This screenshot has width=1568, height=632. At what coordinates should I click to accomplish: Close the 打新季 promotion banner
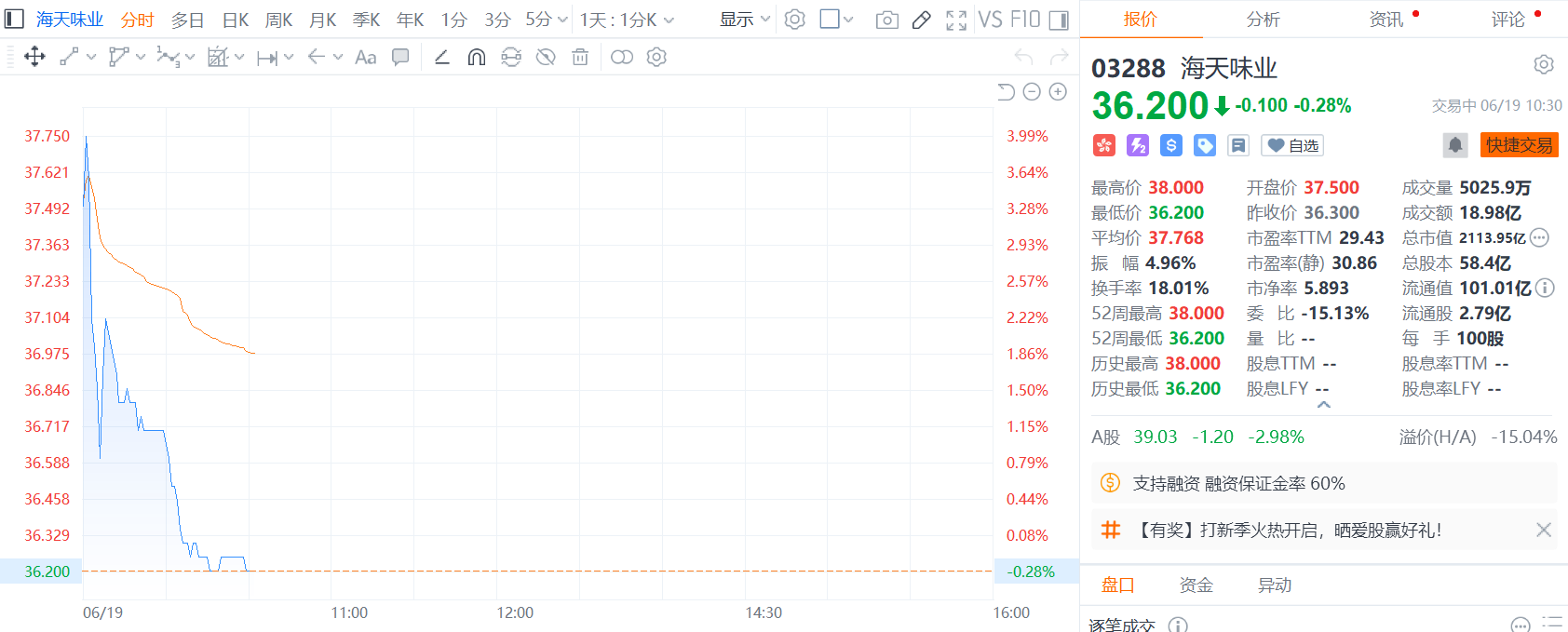tap(1543, 530)
